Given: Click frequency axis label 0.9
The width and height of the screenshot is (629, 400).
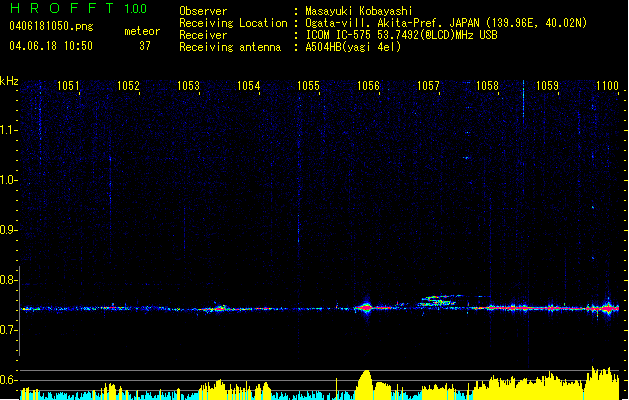Looking at the screenshot, I should click(8, 230).
